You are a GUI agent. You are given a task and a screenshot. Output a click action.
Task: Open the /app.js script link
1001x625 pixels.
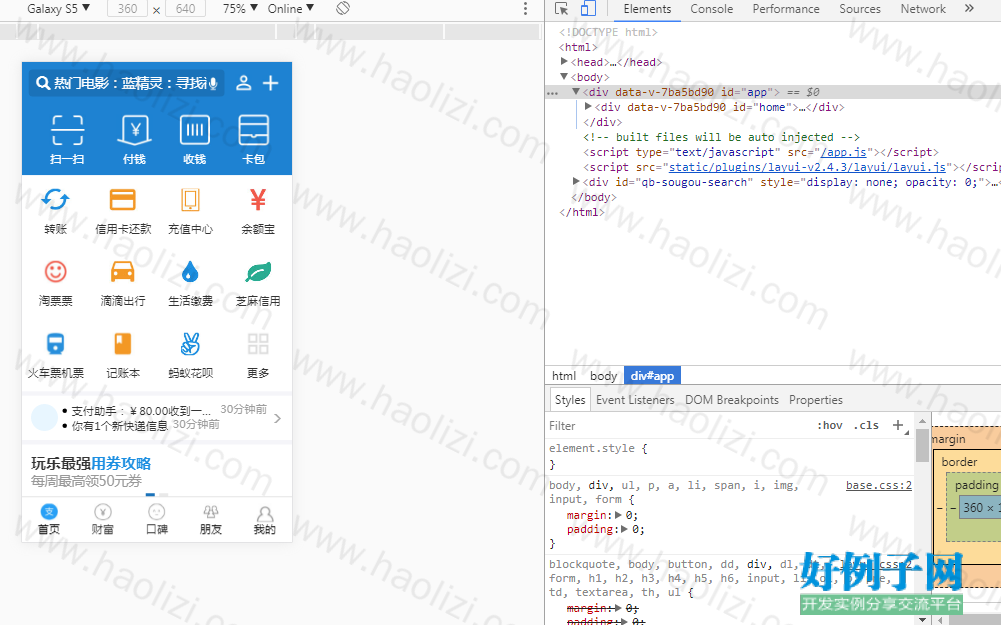point(843,152)
